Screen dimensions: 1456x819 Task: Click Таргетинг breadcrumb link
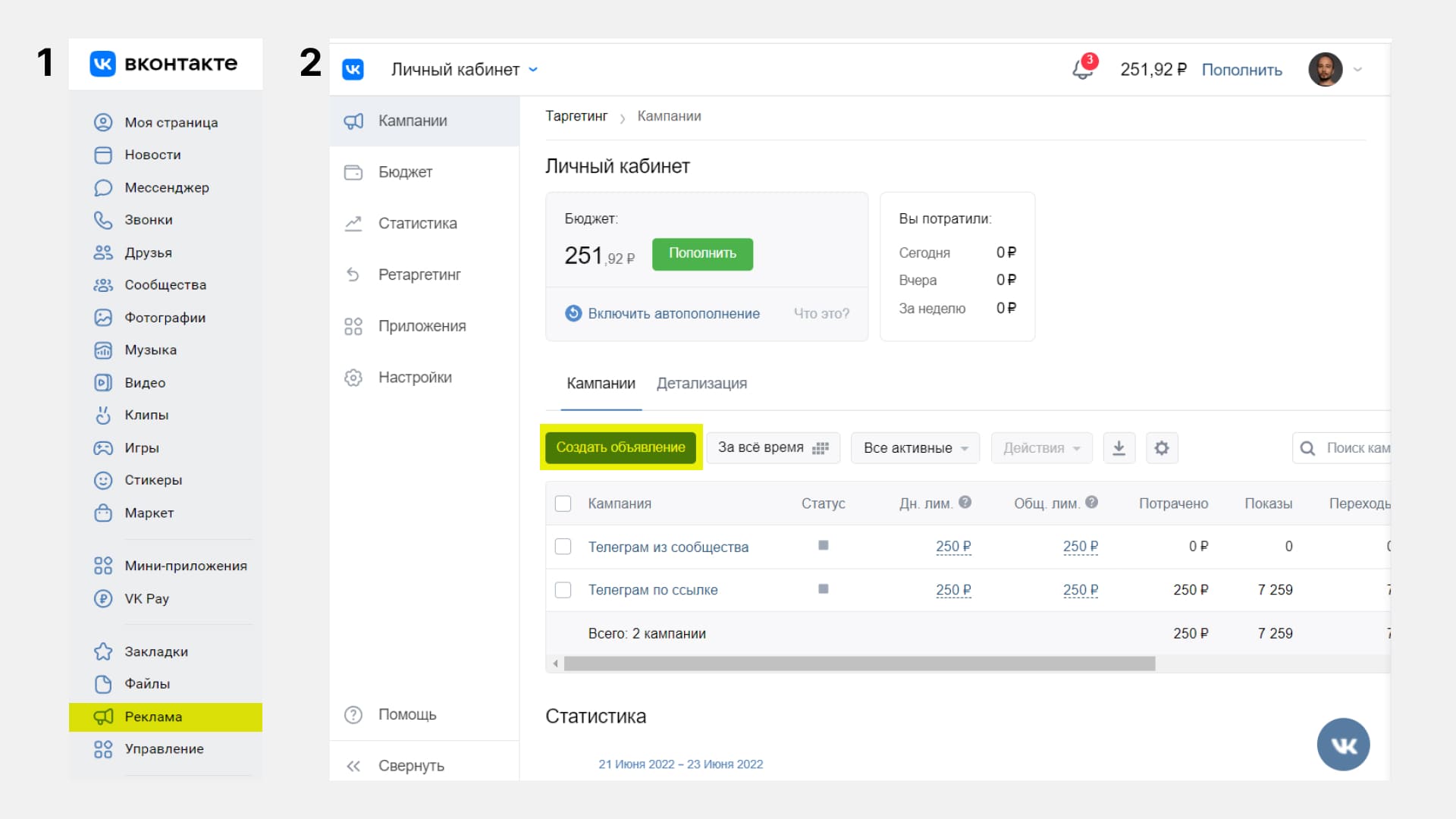coord(576,116)
